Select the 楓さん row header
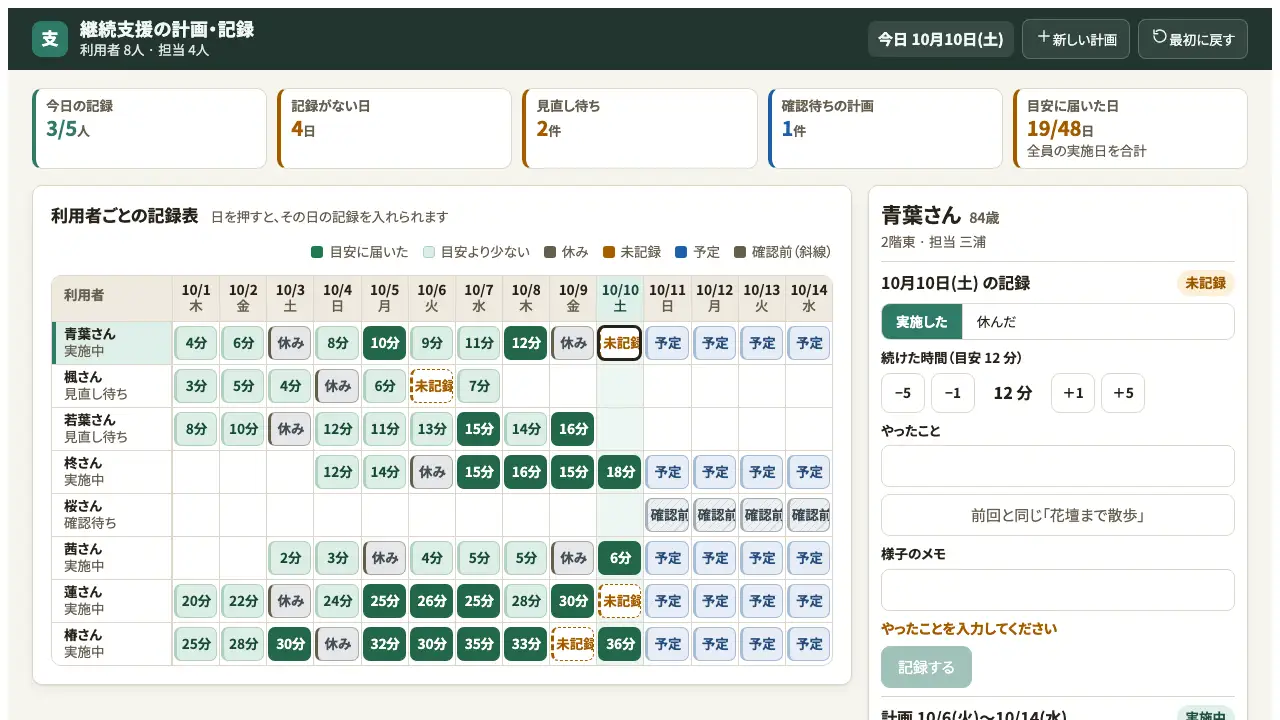Viewport: 1280px width, 720px height. (112, 386)
